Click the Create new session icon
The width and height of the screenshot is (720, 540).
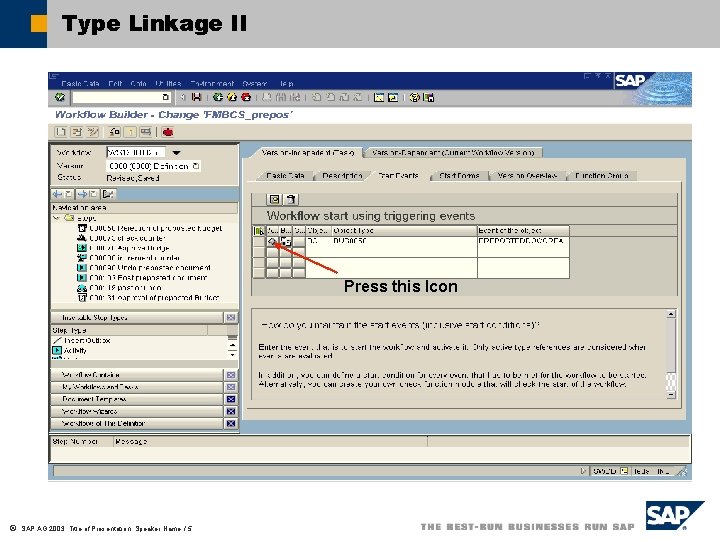pos(378,97)
